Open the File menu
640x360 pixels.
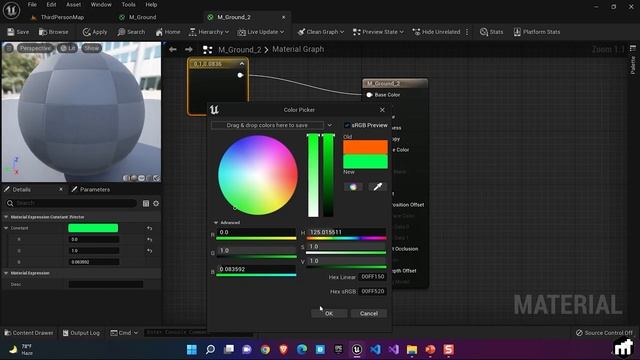[x=32, y=5]
